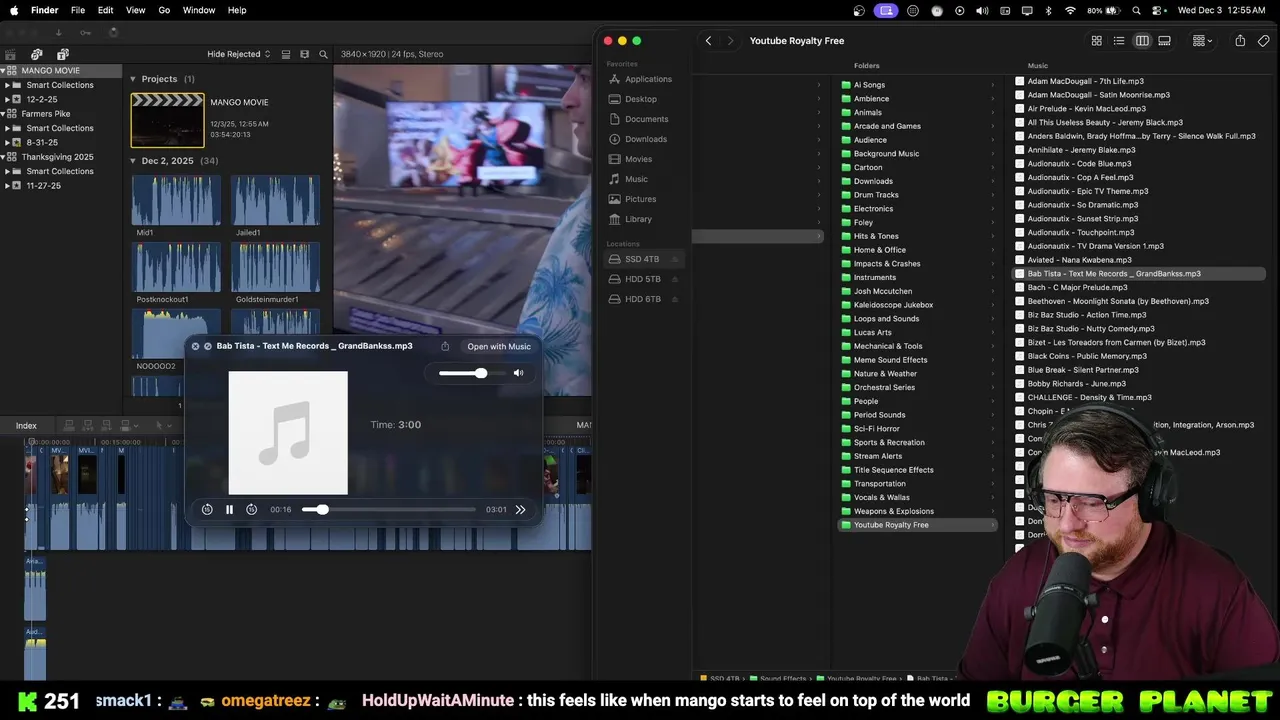Expand 12-2-25 event in library
Image resolution: width=1280 pixels, height=720 pixels.
coord(7,100)
